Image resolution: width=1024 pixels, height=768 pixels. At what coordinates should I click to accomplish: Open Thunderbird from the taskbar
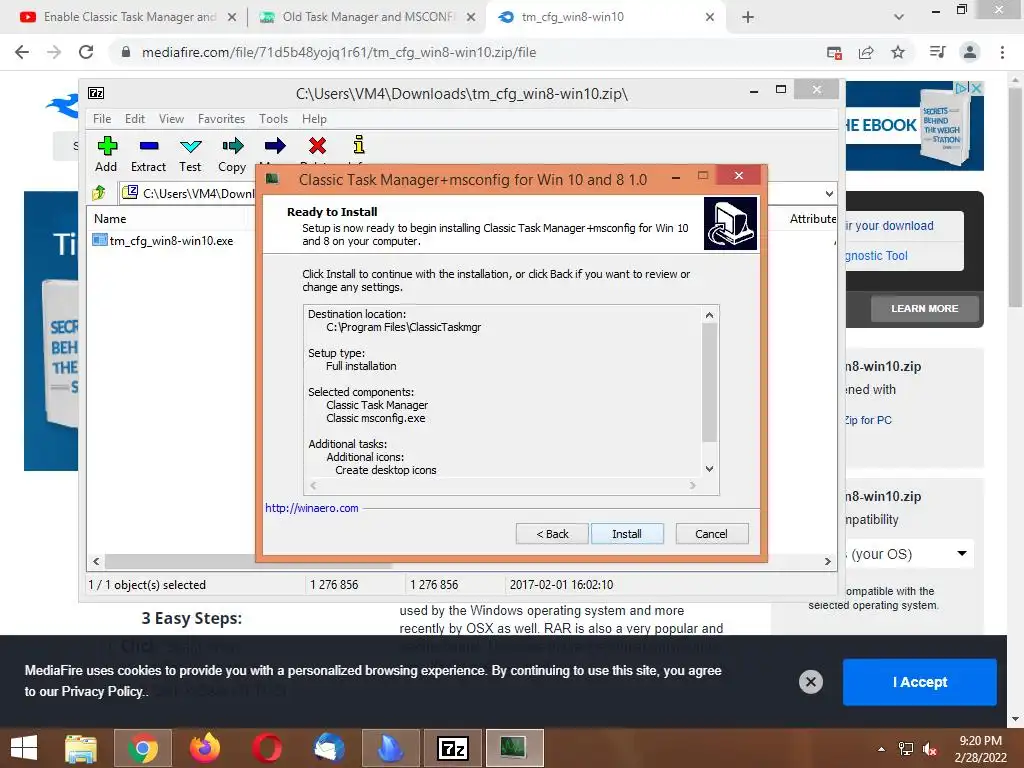point(329,748)
